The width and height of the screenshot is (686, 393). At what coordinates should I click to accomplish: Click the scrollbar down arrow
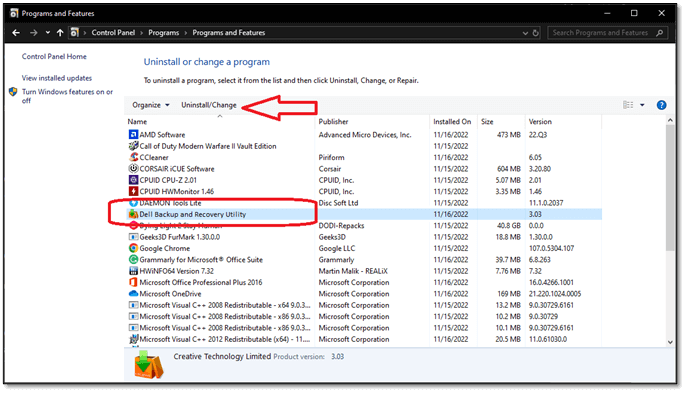pyautogui.click(x=670, y=343)
